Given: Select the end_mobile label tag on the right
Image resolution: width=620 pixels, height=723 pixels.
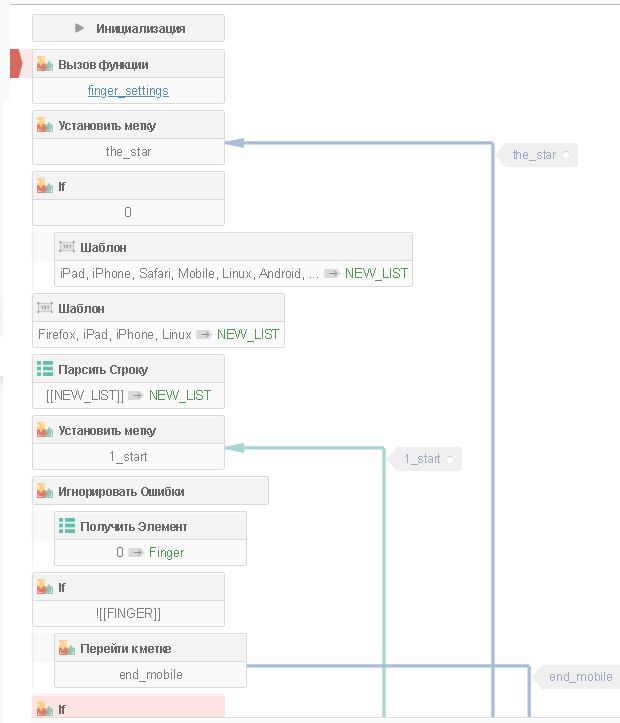Looking at the screenshot, I should click(x=580, y=677).
